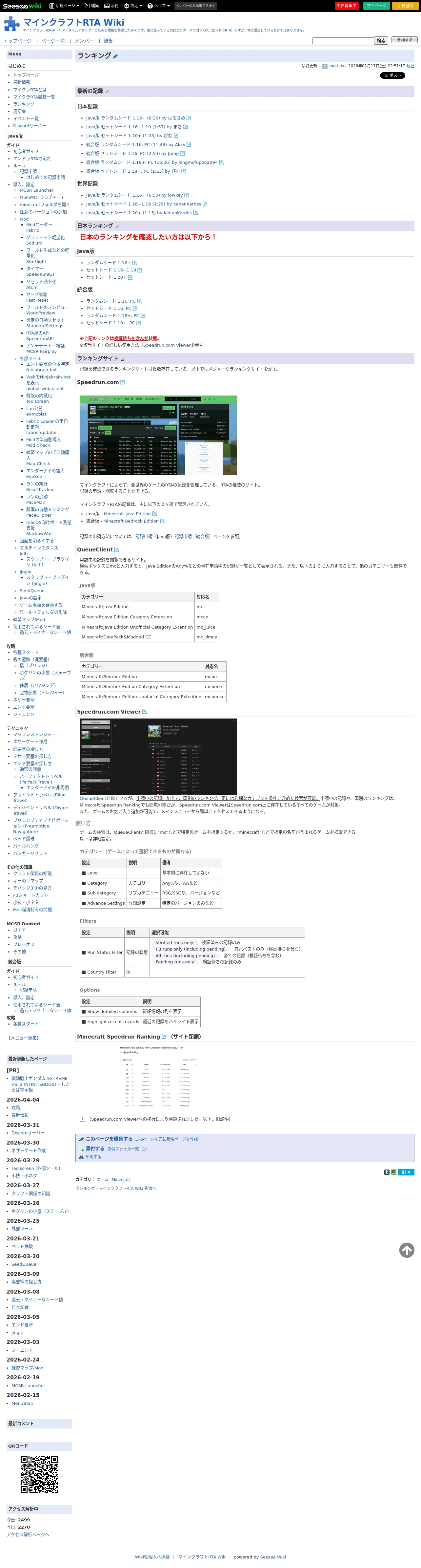
Task: Open the SeedQueue link under Java版 sidebar
Action: click(x=31, y=591)
